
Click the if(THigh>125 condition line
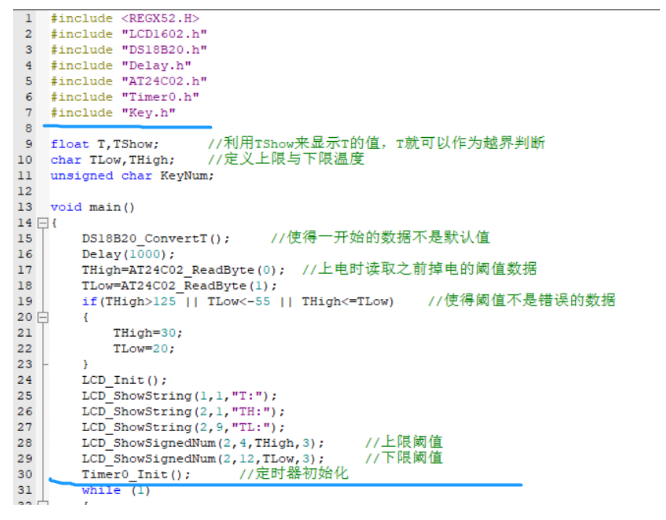[238, 301]
